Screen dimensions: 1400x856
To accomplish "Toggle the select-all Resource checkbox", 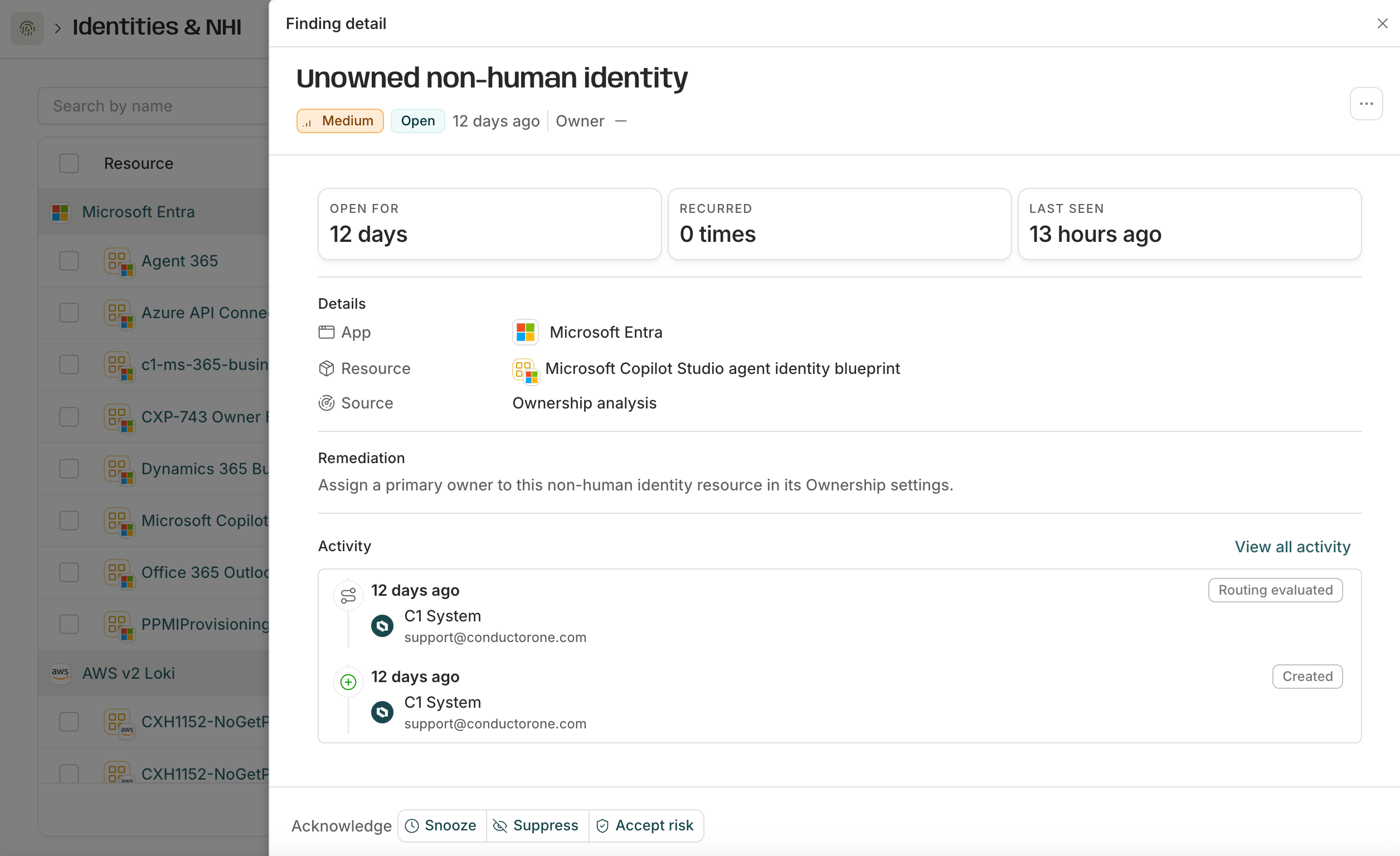I will point(69,164).
